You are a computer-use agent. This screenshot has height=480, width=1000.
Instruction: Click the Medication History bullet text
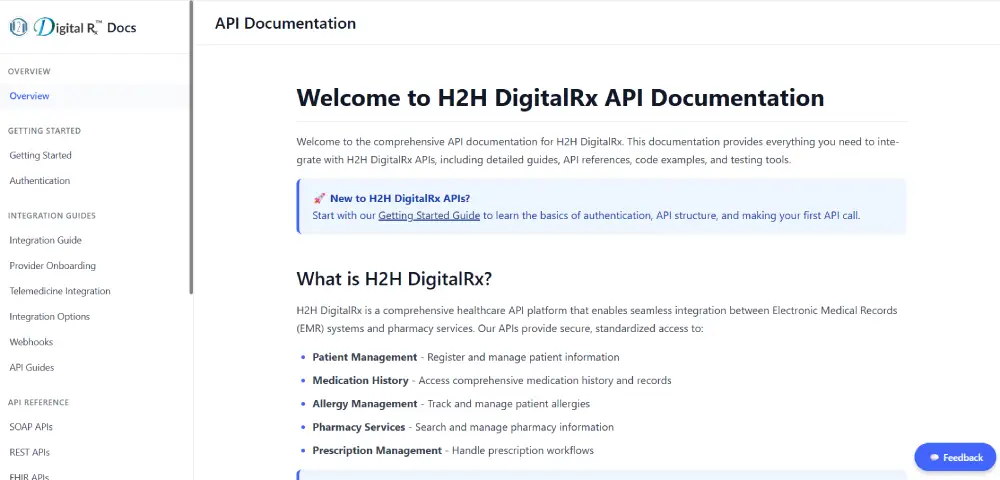tap(360, 381)
